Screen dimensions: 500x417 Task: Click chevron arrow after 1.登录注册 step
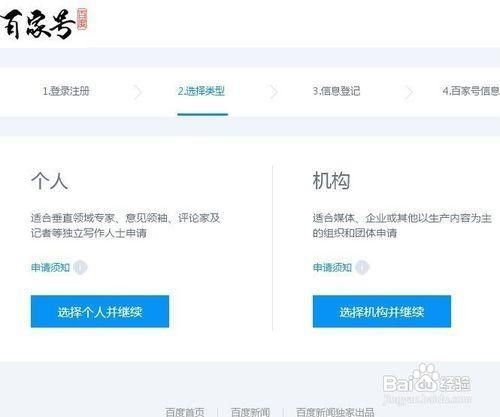138,92
